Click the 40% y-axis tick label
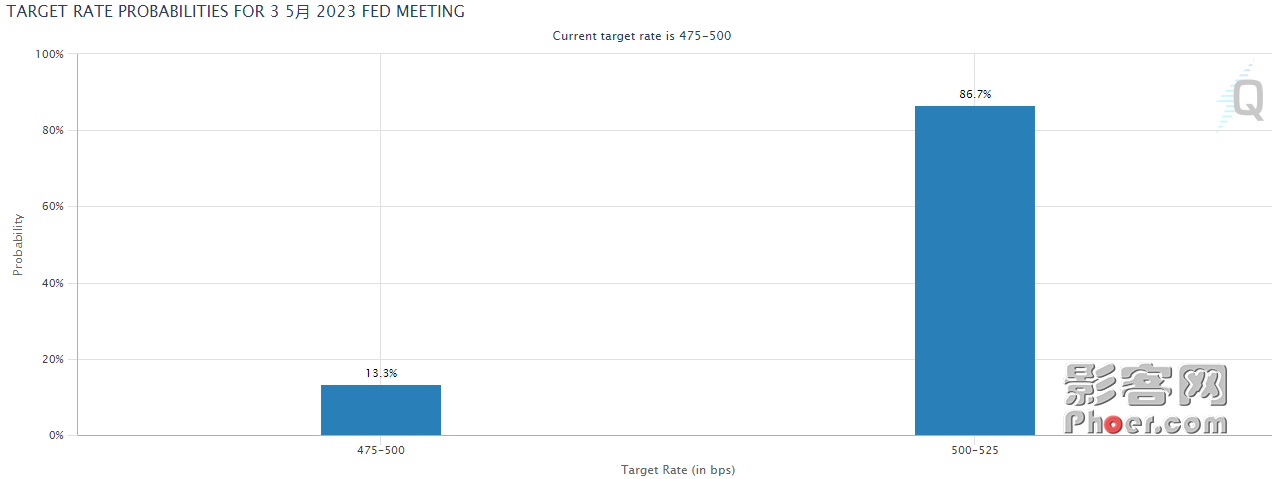This screenshot has width=1272, height=479. 53,283
